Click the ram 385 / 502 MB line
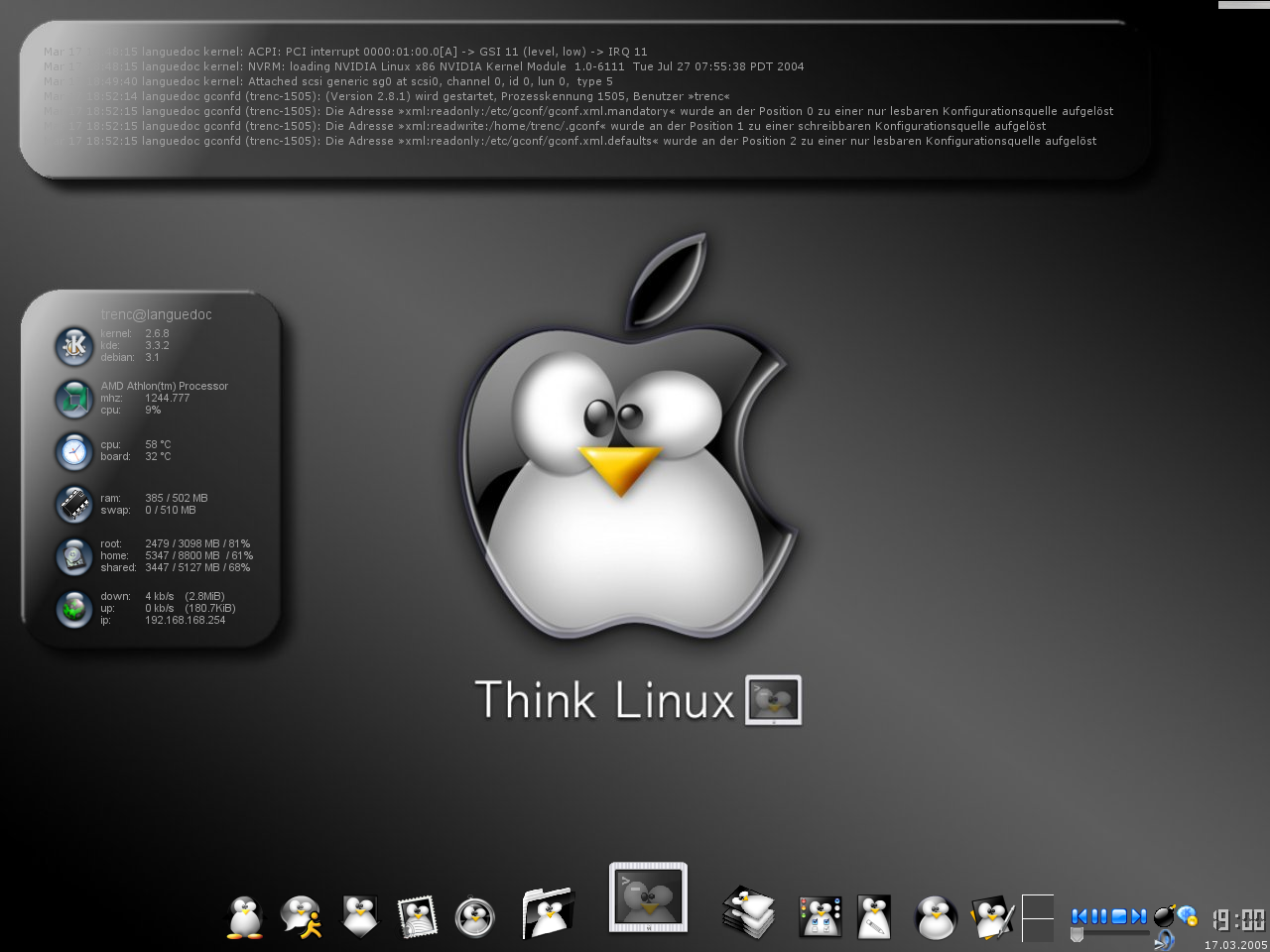 (154, 498)
